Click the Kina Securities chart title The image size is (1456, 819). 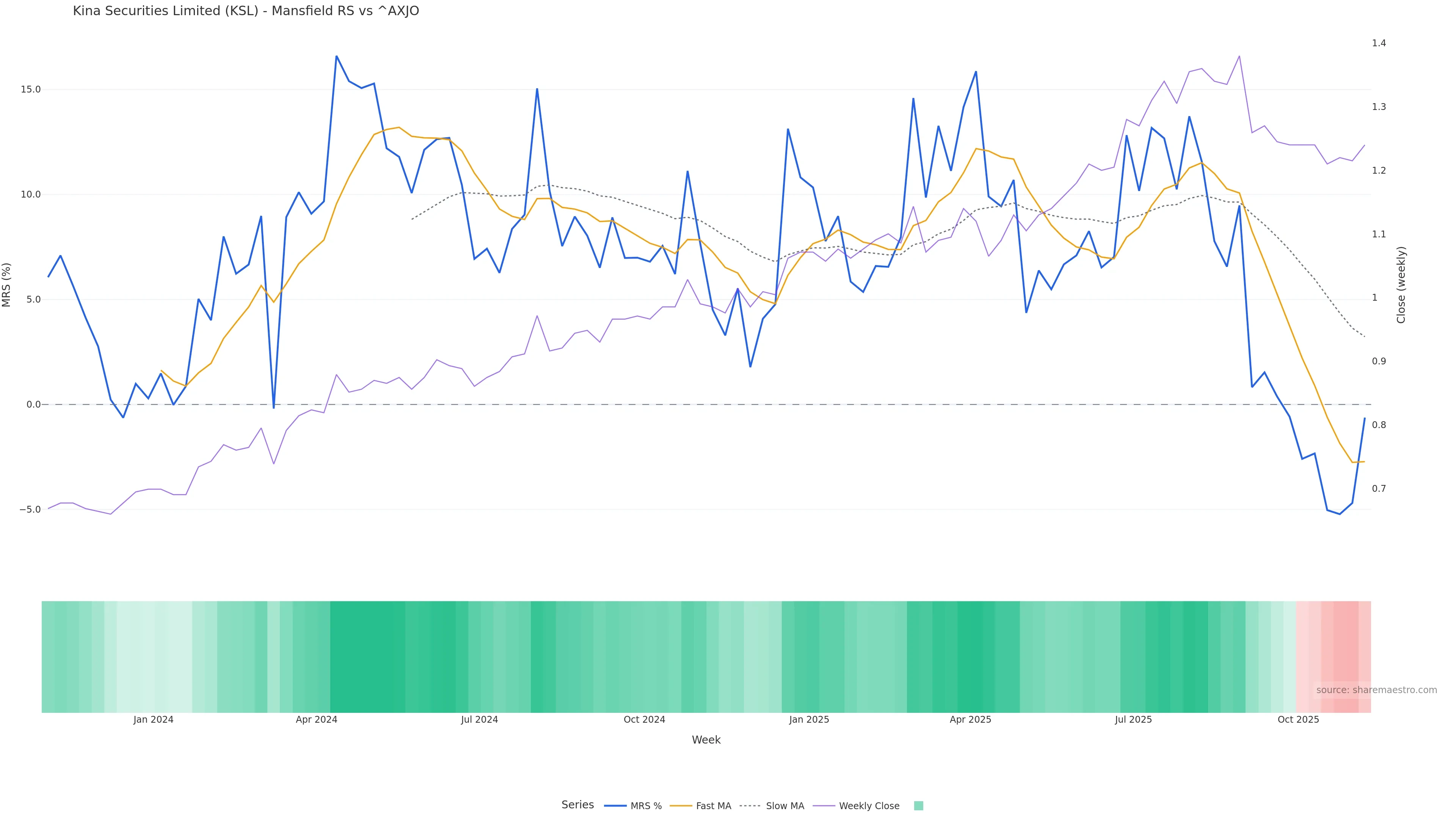pyautogui.click(x=246, y=11)
